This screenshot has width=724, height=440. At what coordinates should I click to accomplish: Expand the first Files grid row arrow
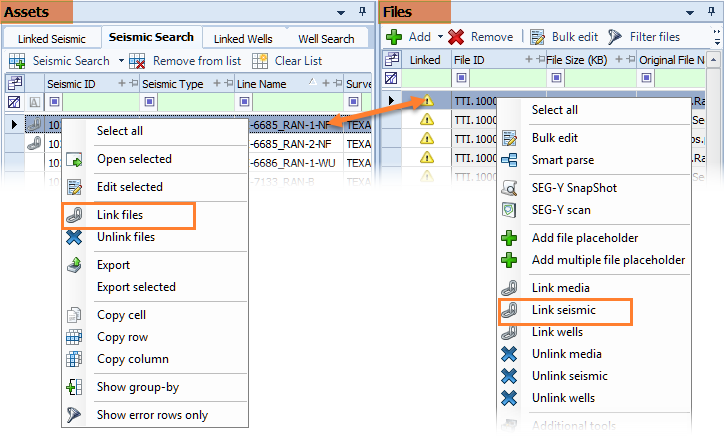click(x=391, y=100)
